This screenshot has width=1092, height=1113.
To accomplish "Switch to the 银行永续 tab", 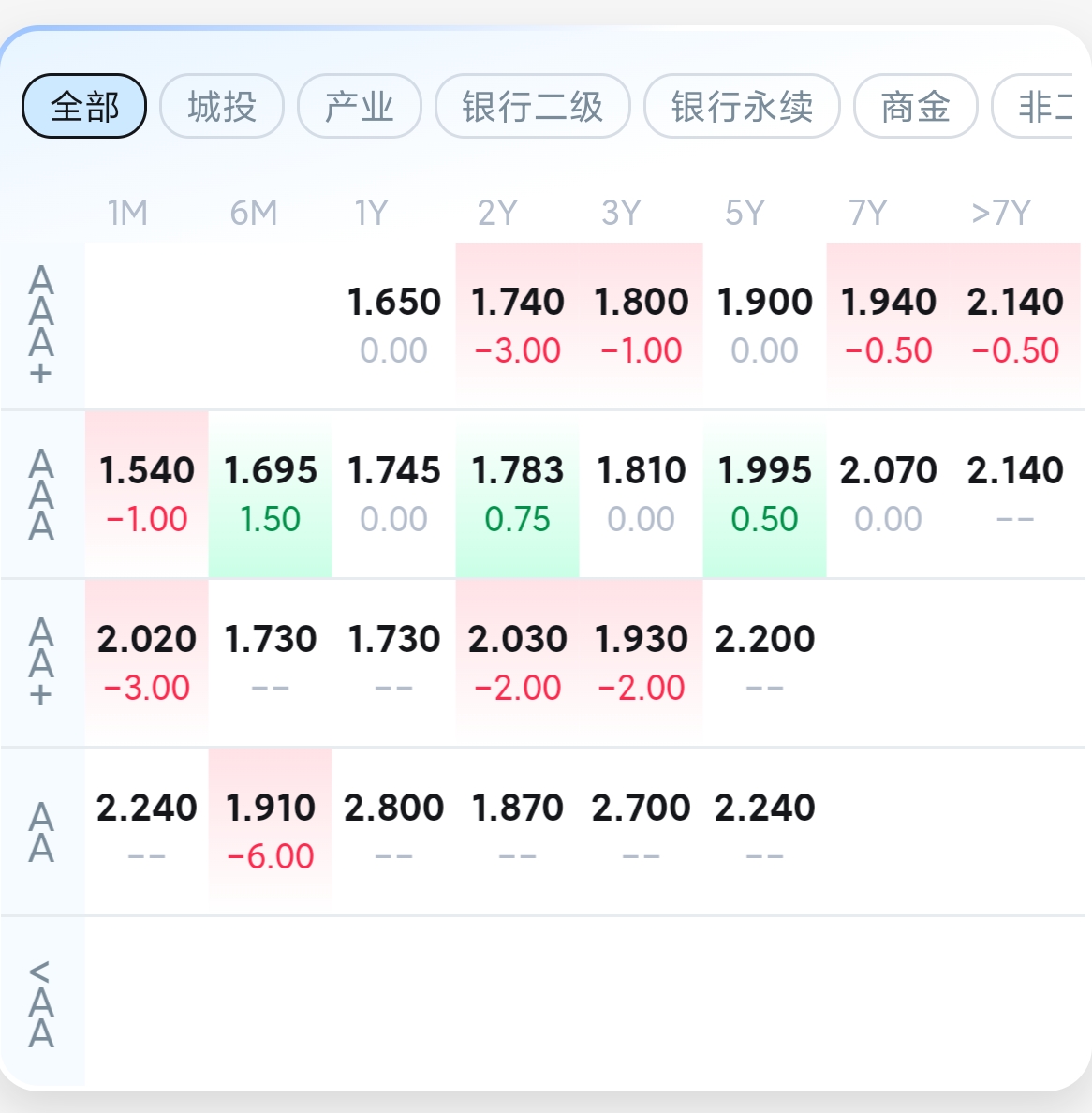I will 742,106.
